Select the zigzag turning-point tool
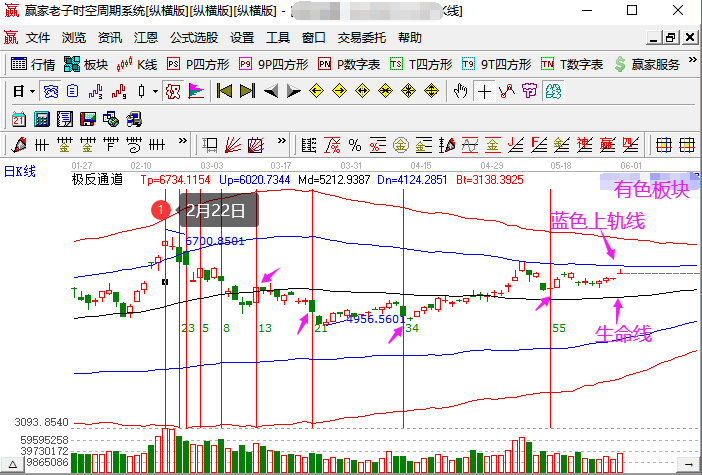 tap(507, 91)
